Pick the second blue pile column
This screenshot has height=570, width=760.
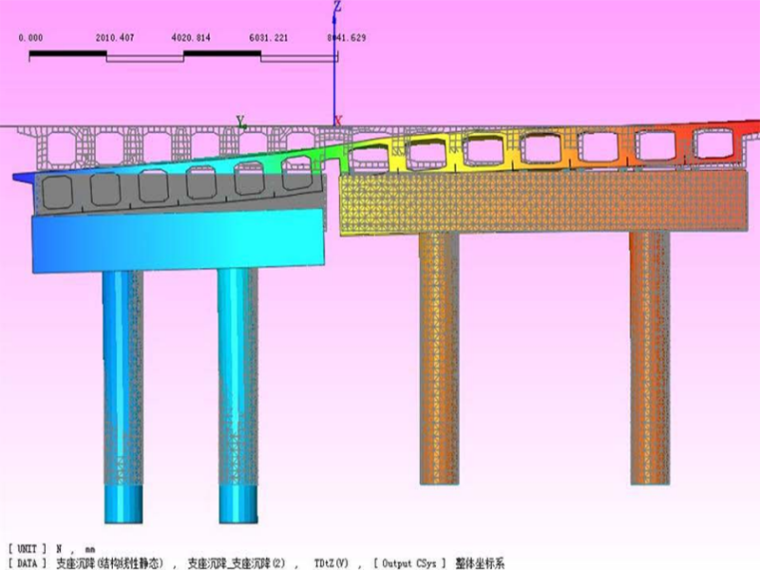[x=238, y=400]
